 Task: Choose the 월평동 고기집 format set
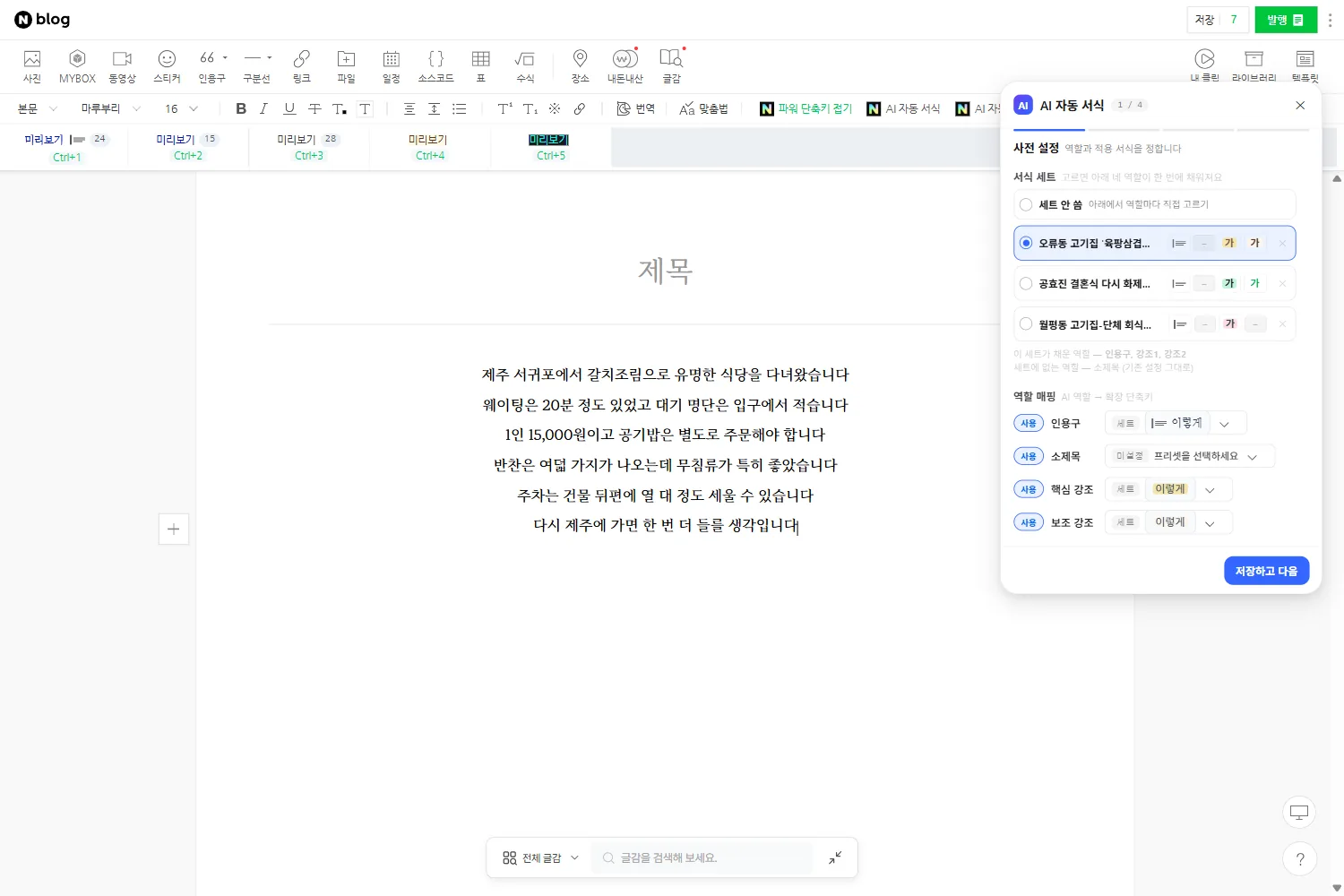coord(1155,324)
